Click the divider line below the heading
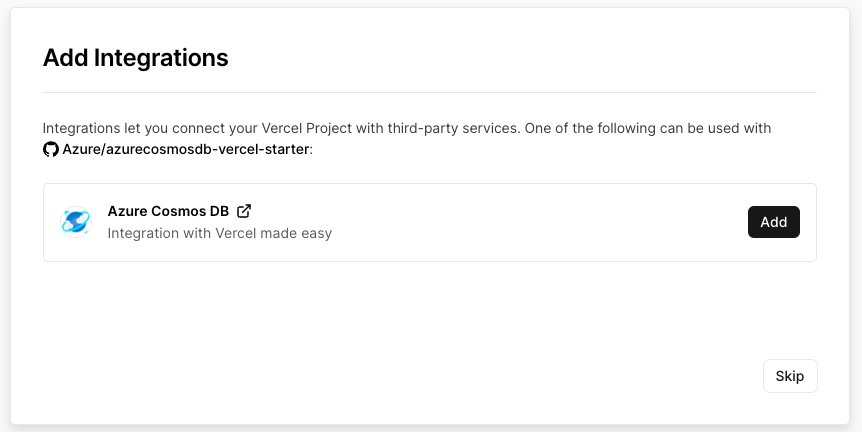Viewport: 862px width, 432px height. point(430,93)
